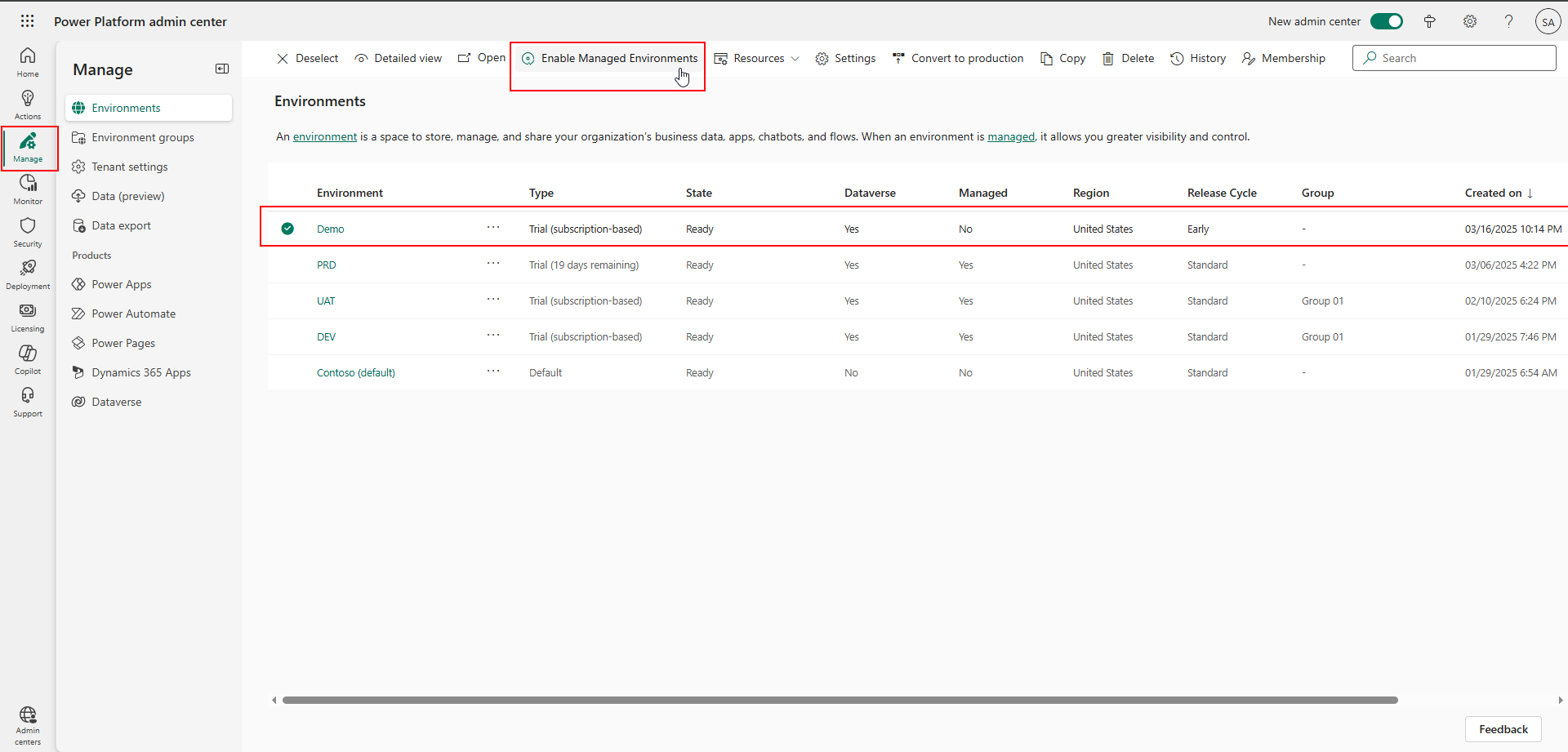Open Actions in the left rail
1568x752 pixels.
point(28,105)
